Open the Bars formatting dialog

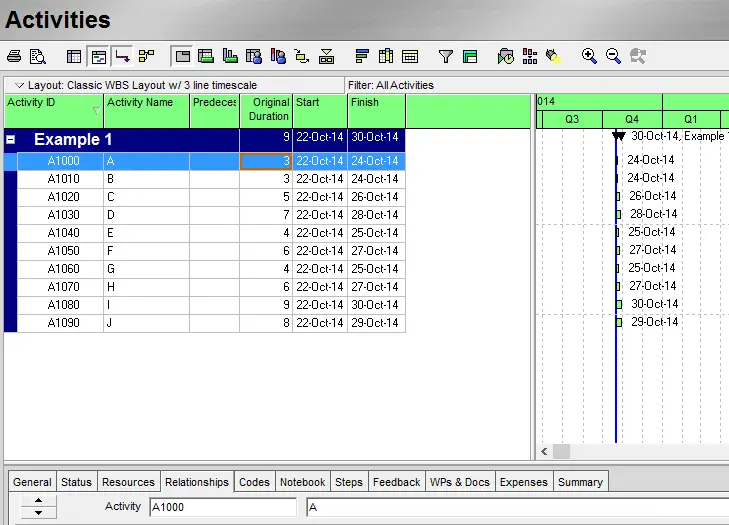(362, 57)
